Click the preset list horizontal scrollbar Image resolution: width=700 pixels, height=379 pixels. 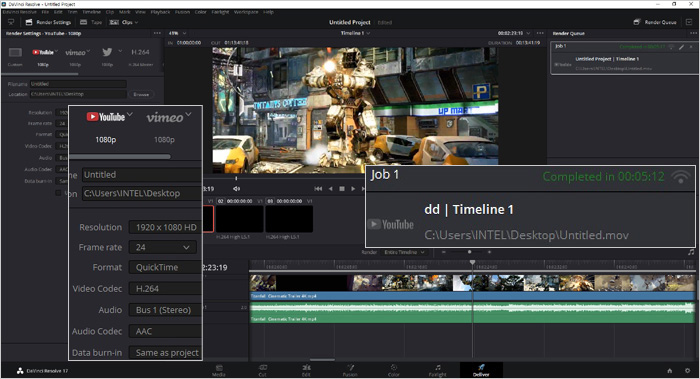[40, 74]
